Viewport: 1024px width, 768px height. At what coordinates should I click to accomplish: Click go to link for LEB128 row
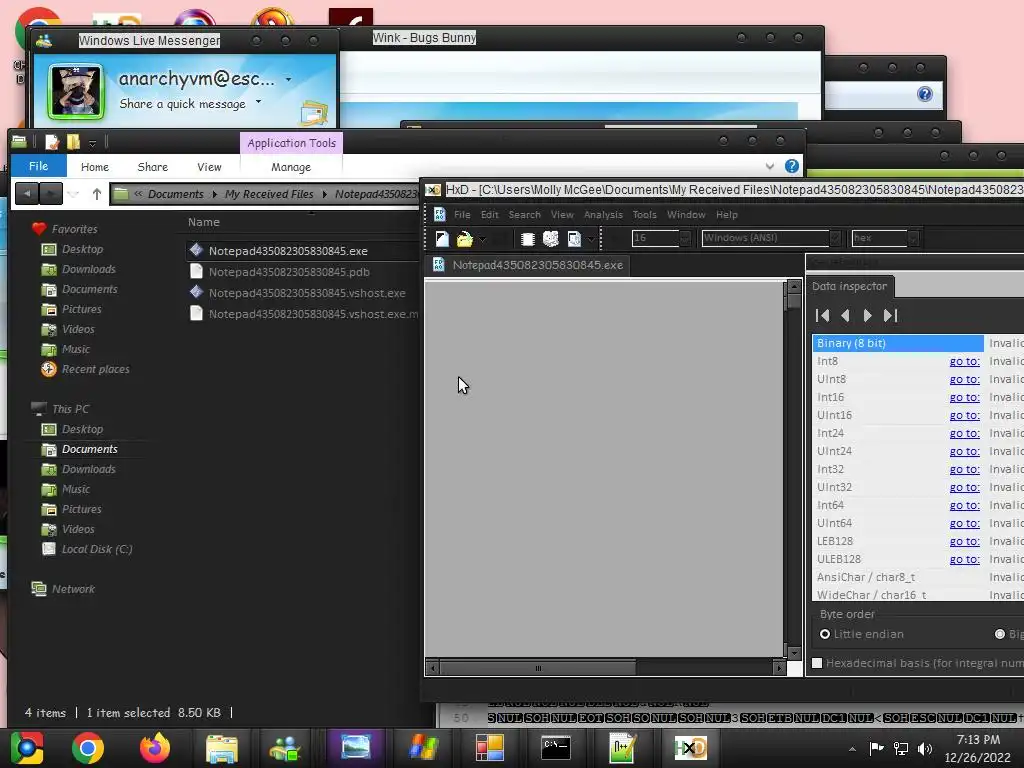click(x=965, y=541)
